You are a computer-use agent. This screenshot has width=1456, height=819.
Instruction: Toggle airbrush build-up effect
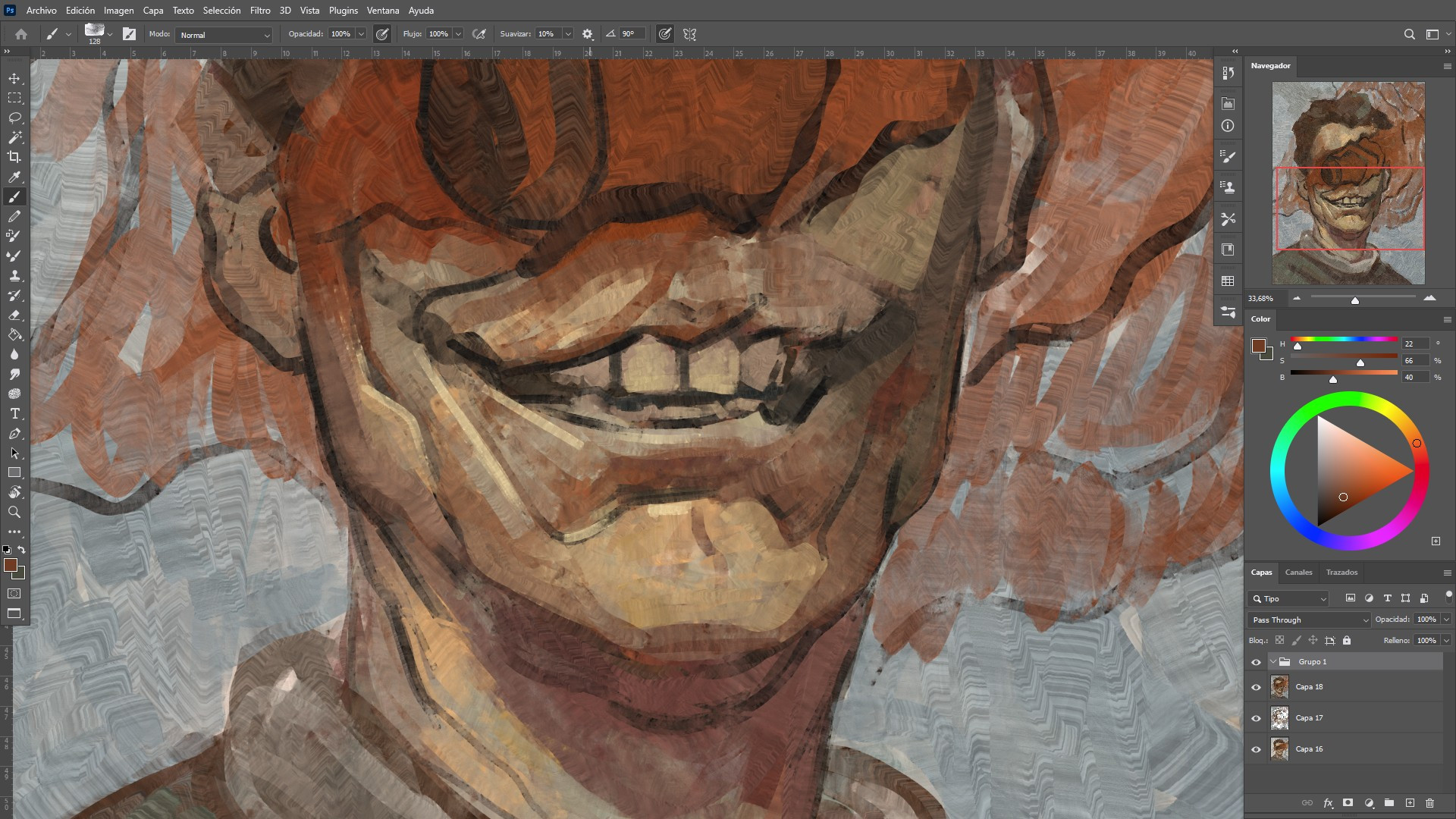479,34
